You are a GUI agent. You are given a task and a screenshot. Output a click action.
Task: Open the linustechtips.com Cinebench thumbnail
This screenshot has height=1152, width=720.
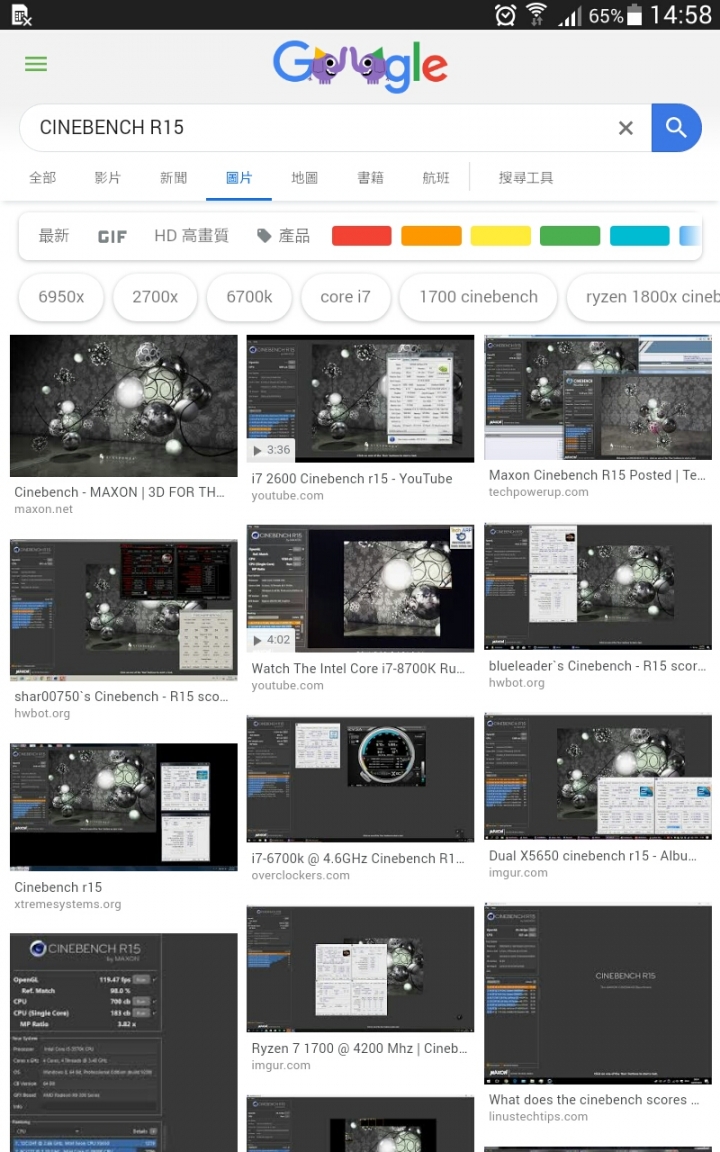598,994
